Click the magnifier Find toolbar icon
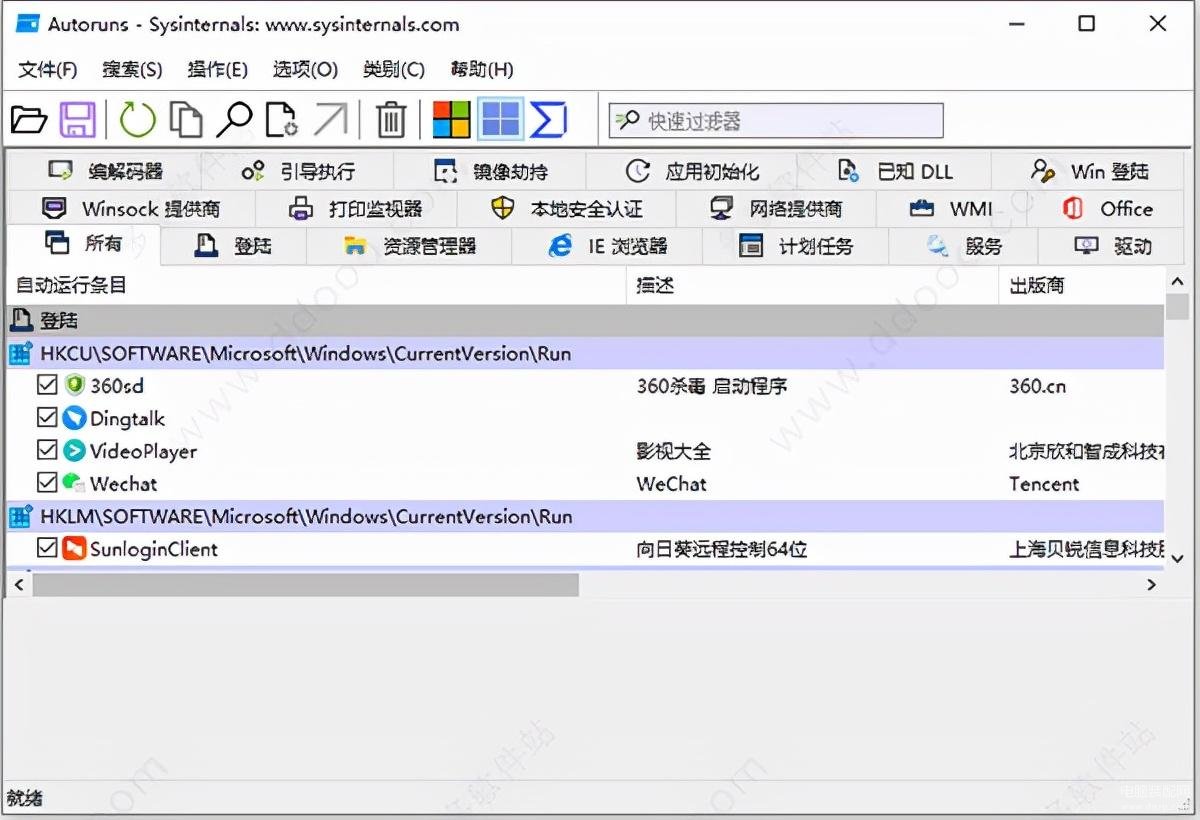Screen dimensions: 1200x820 pos(234,120)
